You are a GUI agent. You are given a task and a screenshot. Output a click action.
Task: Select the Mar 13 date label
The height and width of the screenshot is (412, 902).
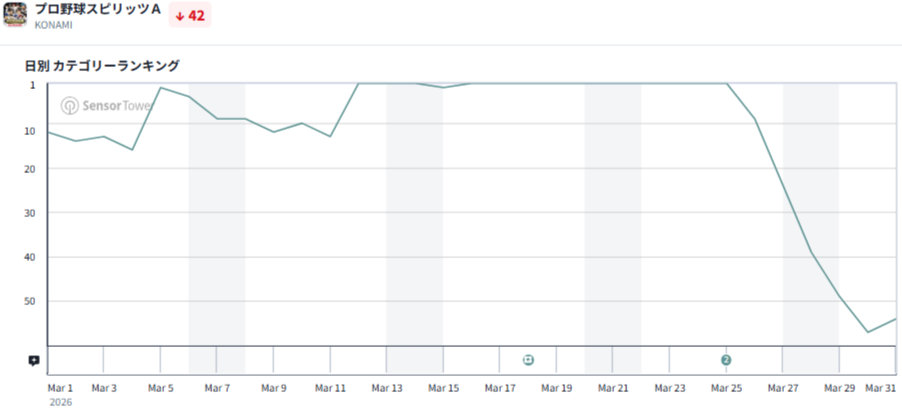(x=388, y=387)
